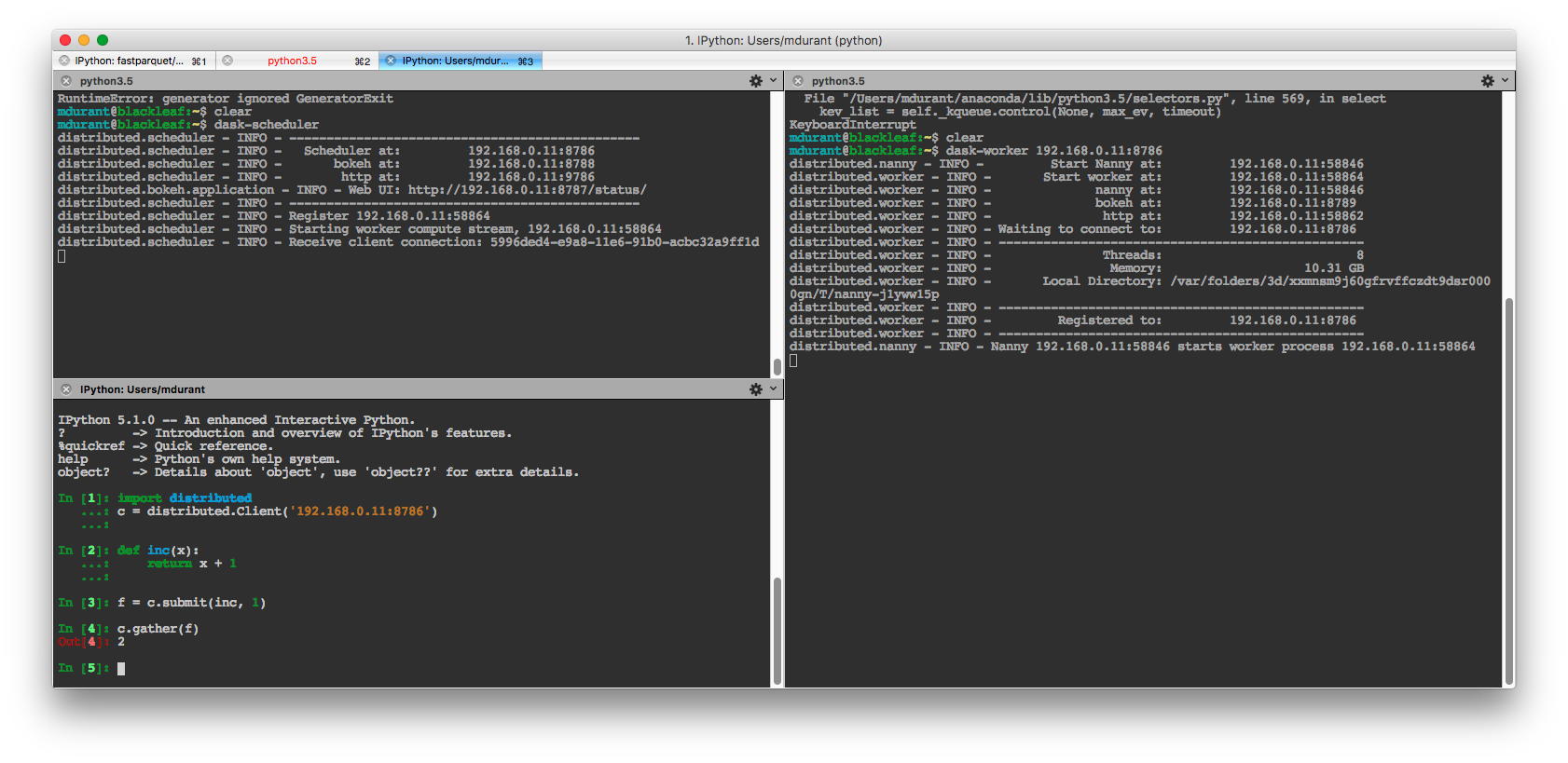
Task: Click gear icon of IPython bottom pane
Action: pyautogui.click(x=756, y=389)
